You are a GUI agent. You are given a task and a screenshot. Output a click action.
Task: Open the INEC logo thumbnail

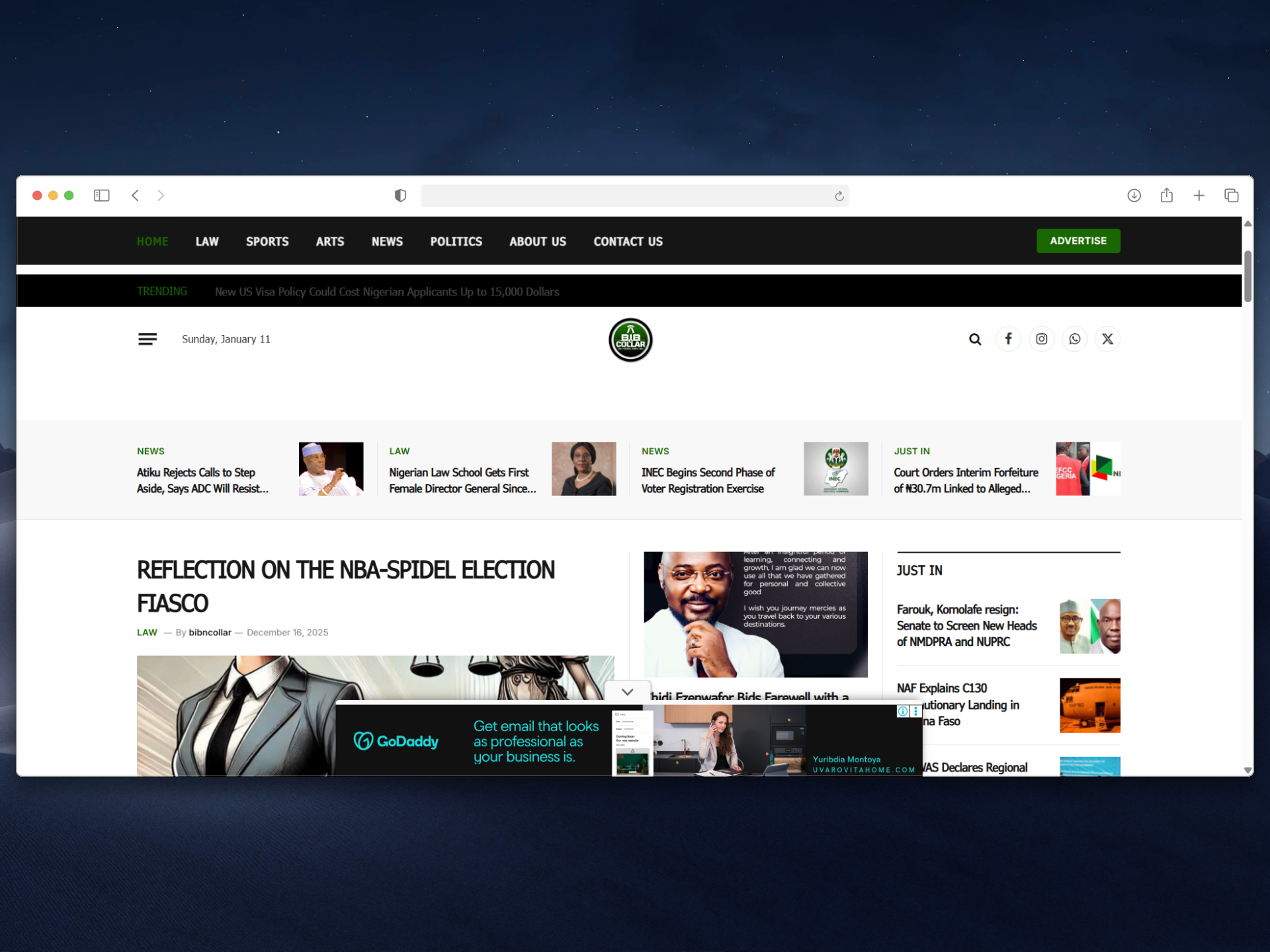[x=836, y=469]
